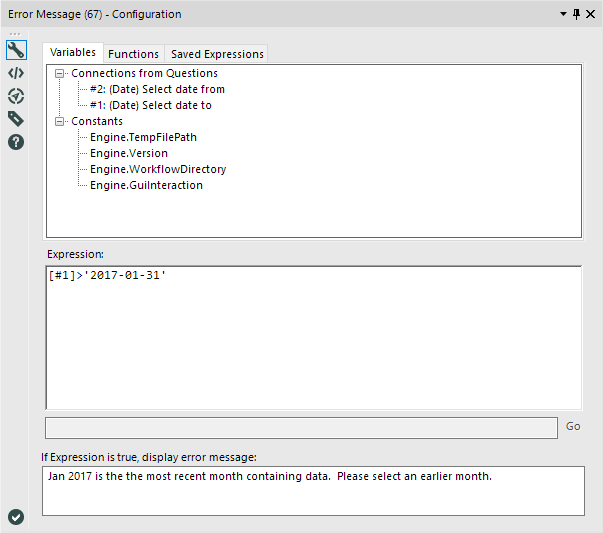Pin the Configuration window
Screen dimensions: 603x533
[x=577, y=15]
